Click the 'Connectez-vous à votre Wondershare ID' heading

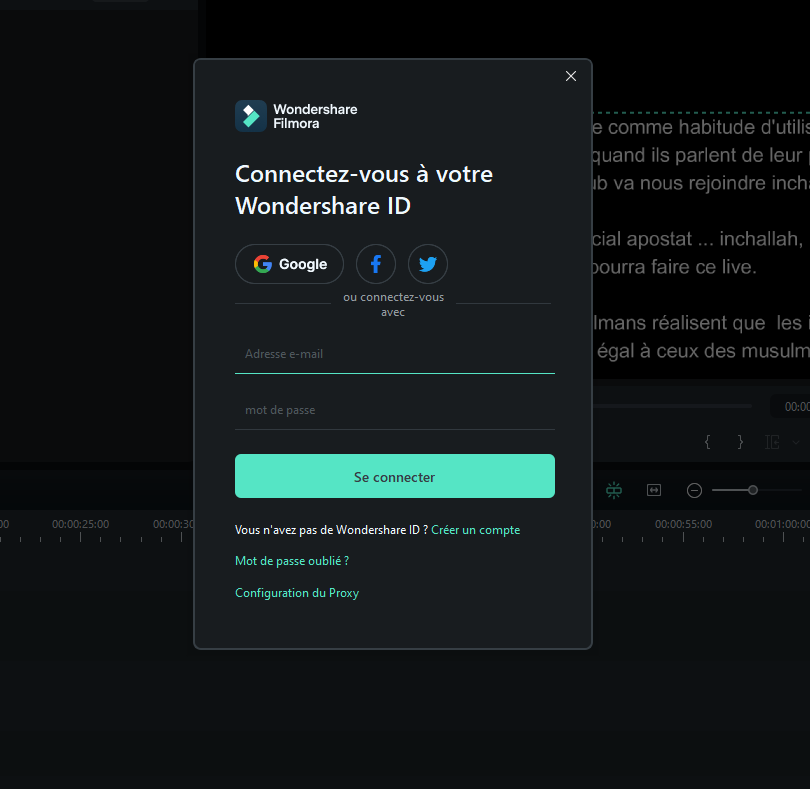tap(364, 190)
